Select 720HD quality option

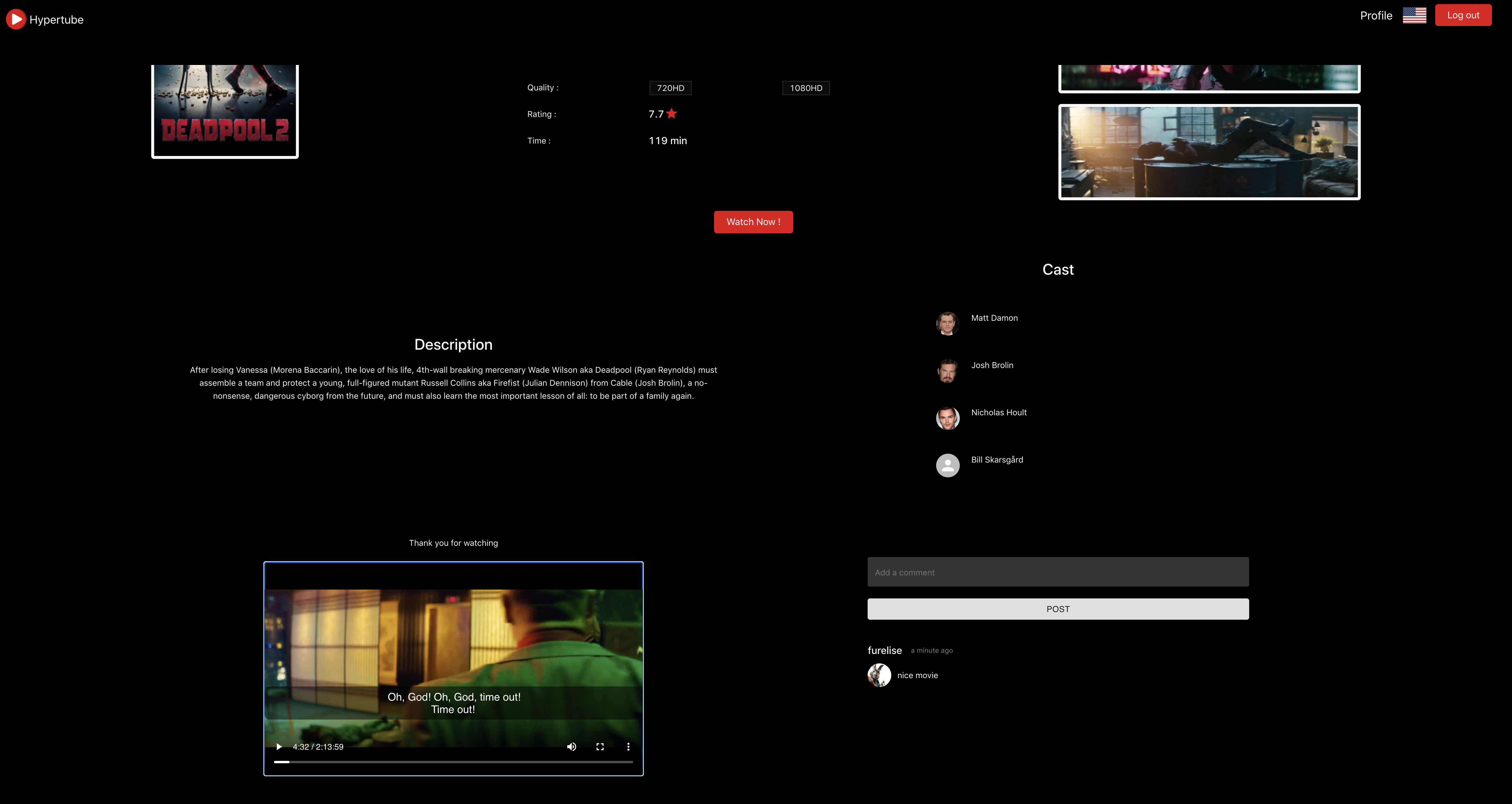[670, 88]
